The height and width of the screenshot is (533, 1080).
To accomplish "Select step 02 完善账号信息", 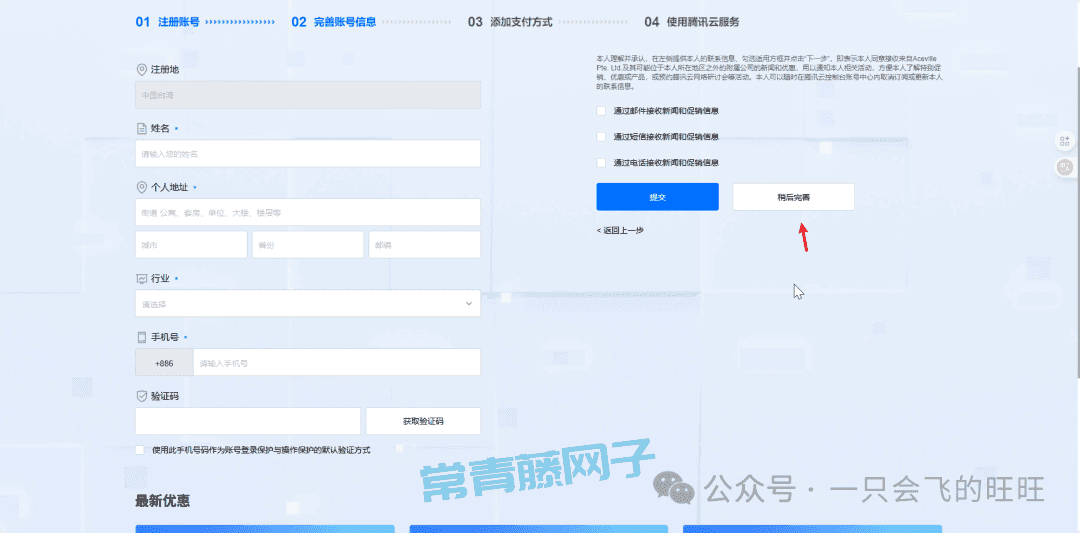I will pos(334,22).
